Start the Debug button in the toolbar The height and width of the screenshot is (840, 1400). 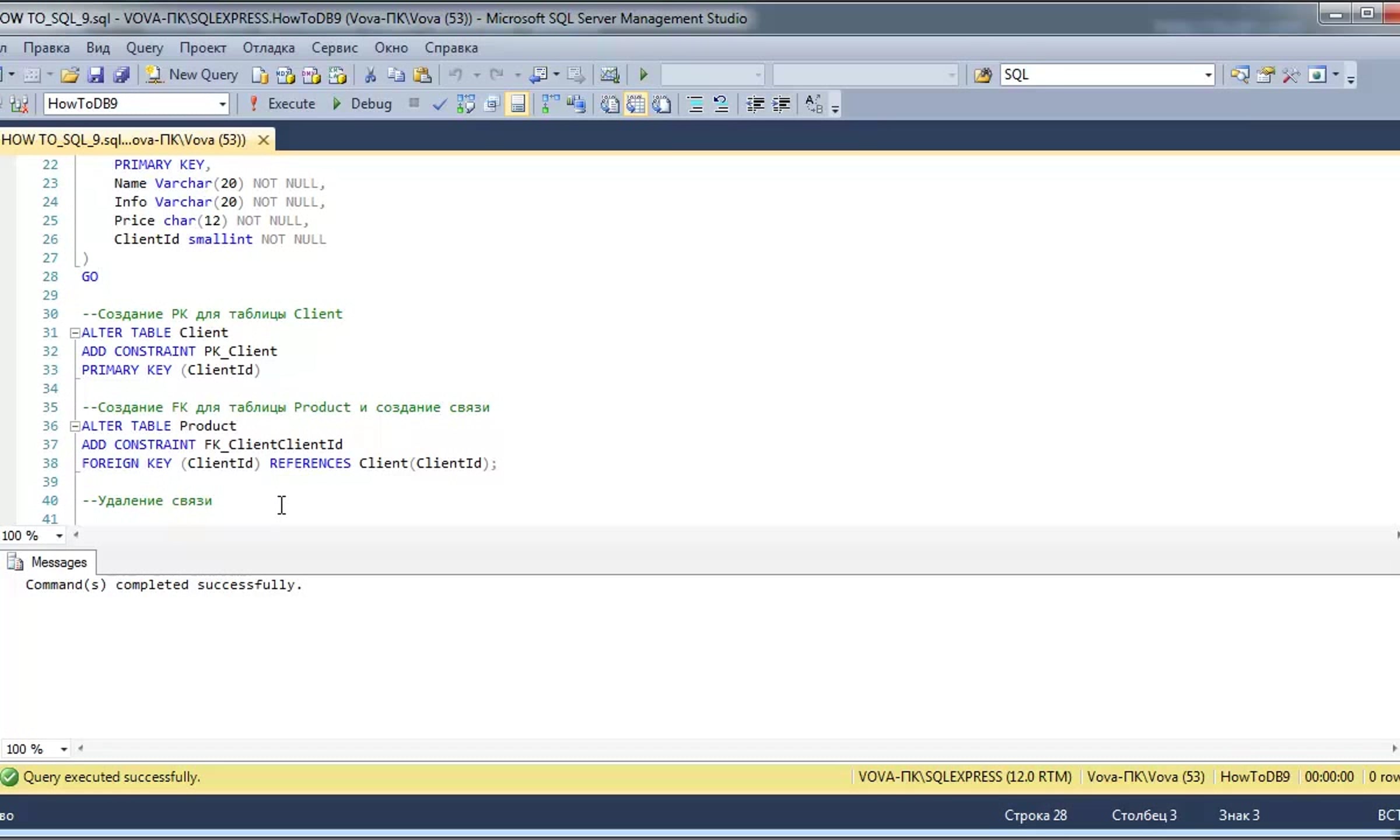click(x=362, y=104)
